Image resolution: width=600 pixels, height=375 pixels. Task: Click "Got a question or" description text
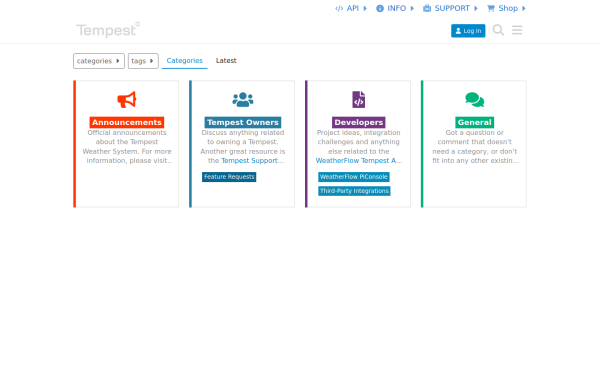tap(474, 133)
